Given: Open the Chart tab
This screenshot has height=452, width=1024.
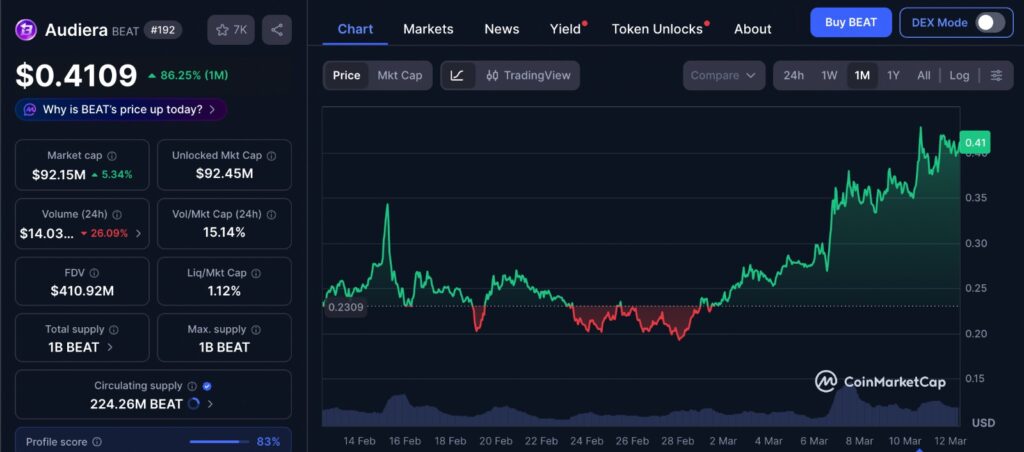Looking at the screenshot, I should coord(355,29).
